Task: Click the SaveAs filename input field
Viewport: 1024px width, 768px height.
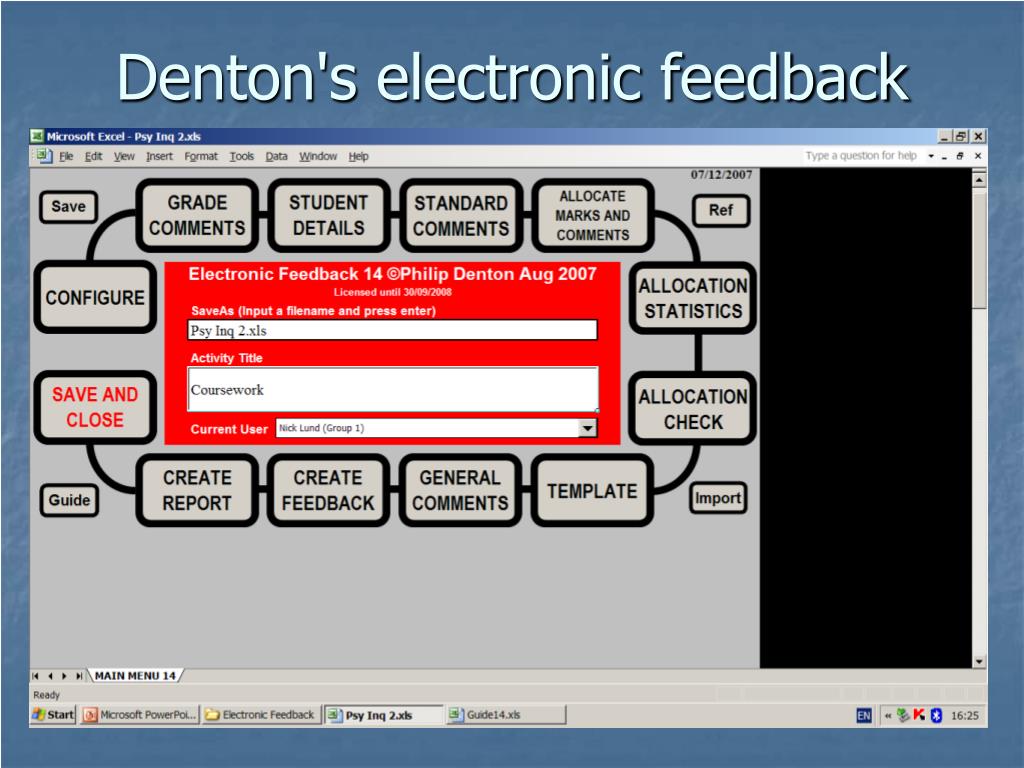Action: click(x=392, y=330)
